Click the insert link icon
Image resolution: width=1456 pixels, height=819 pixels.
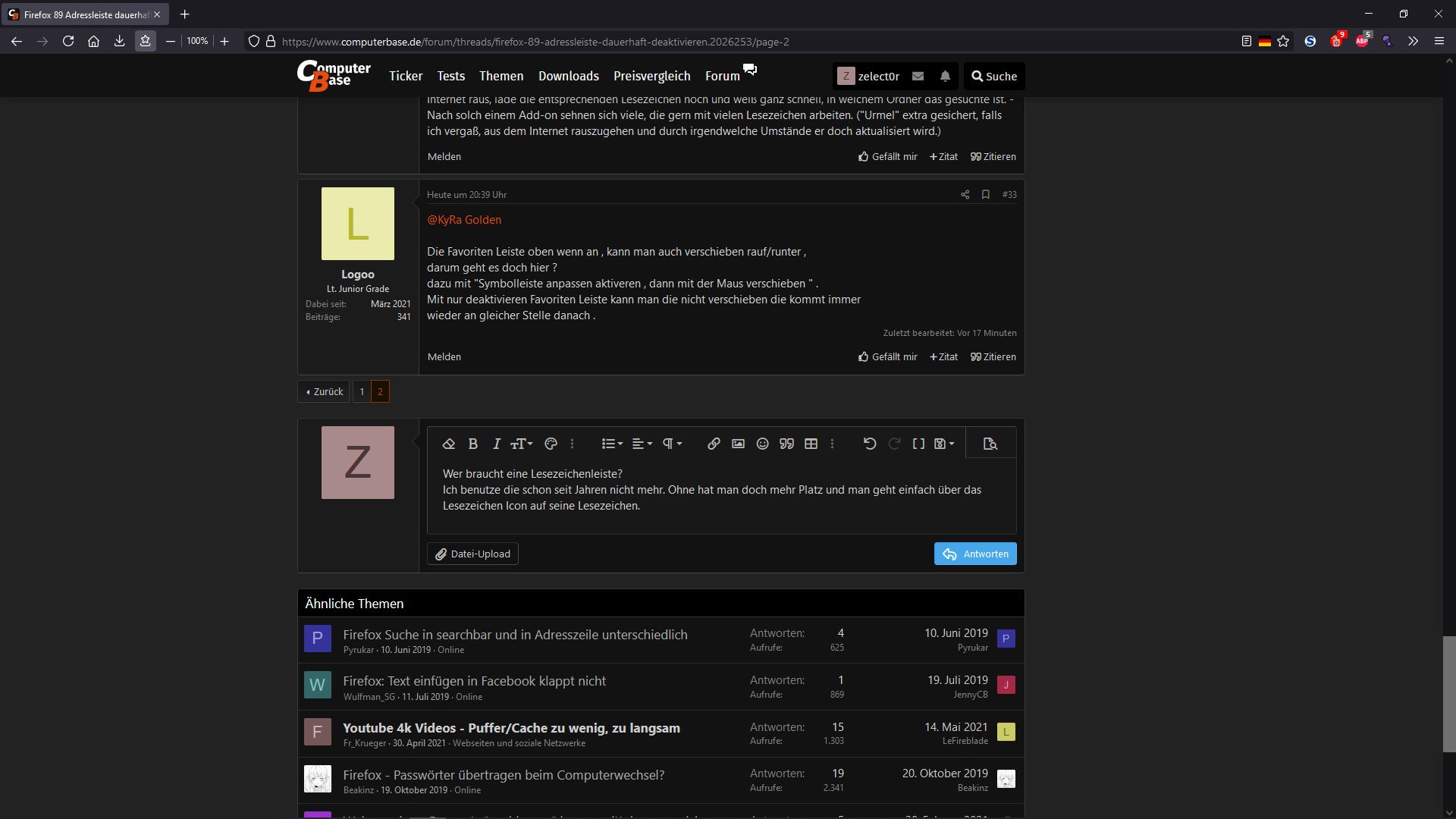click(x=714, y=444)
